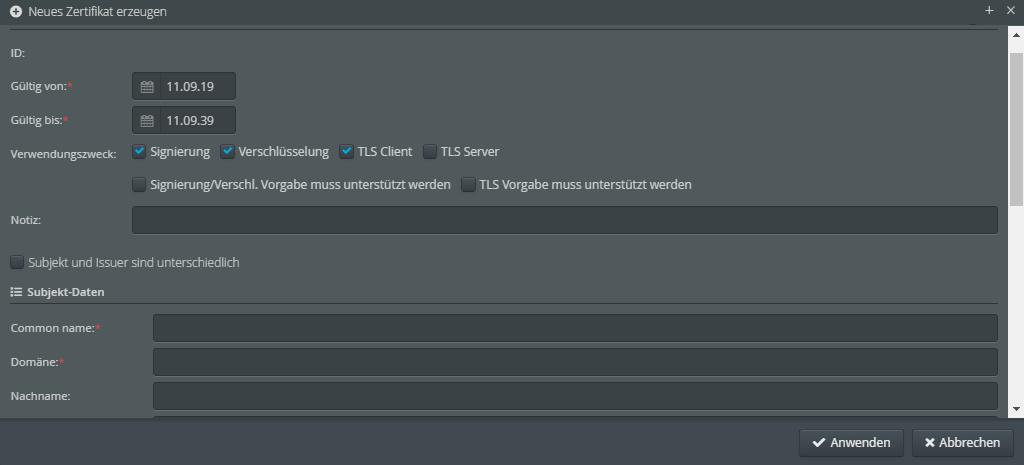Viewport: 1024px width, 465px height.
Task: Open calendar picker for Gültig bis
Action: coord(147,120)
